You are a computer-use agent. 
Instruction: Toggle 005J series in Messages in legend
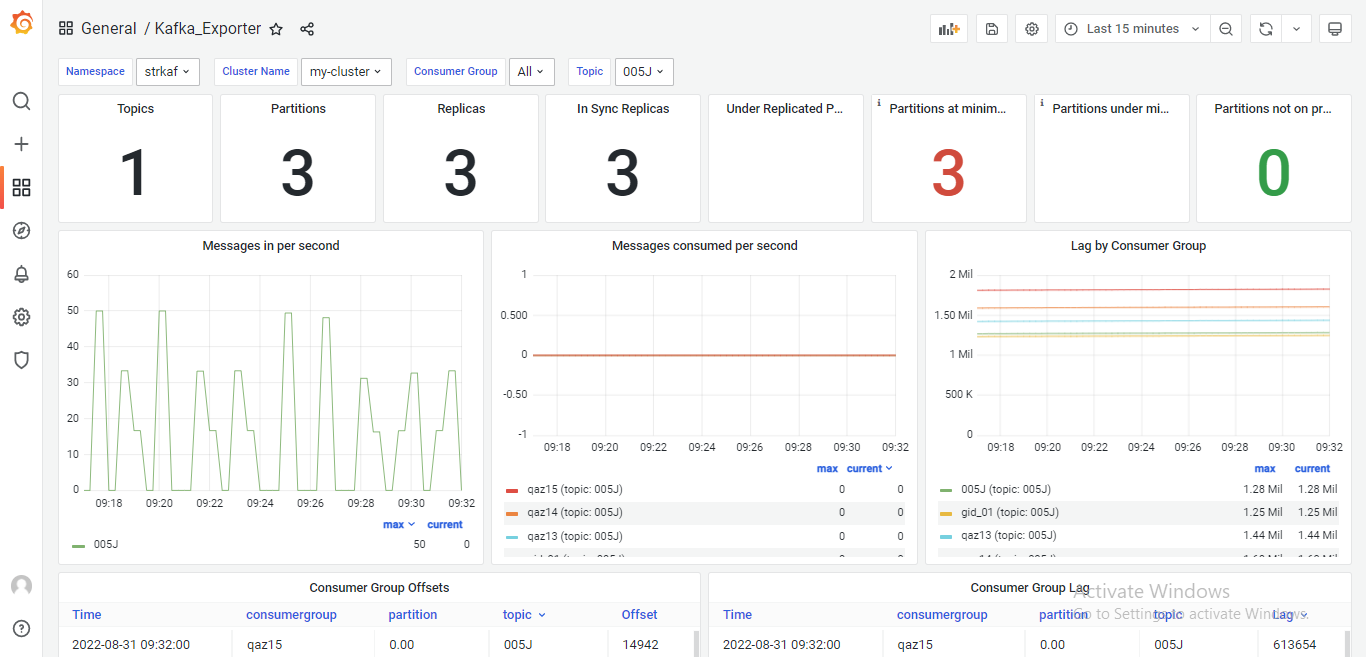pos(106,545)
